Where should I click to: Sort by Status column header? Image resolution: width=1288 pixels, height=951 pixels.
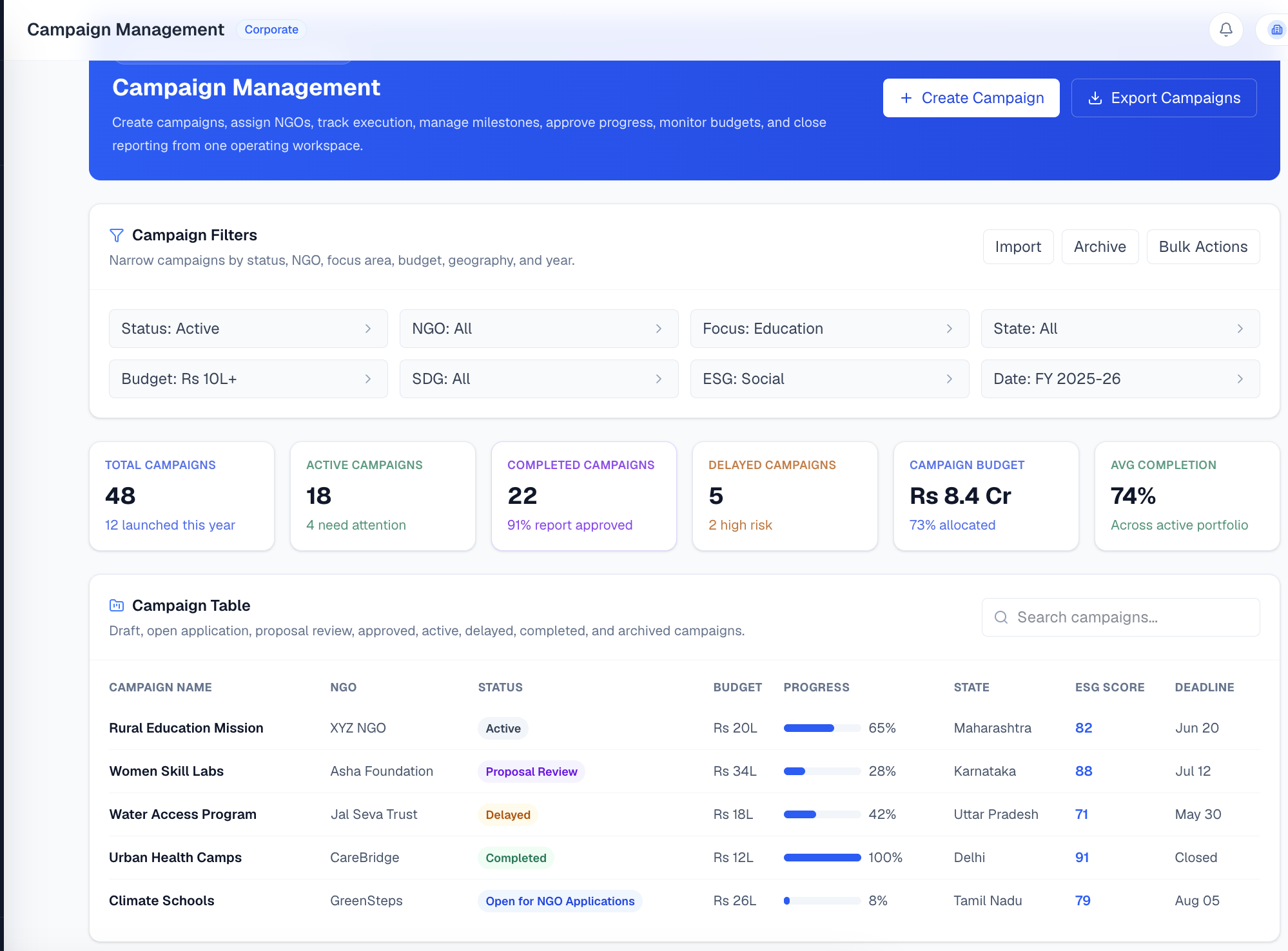pyautogui.click(x=500, y=687)
